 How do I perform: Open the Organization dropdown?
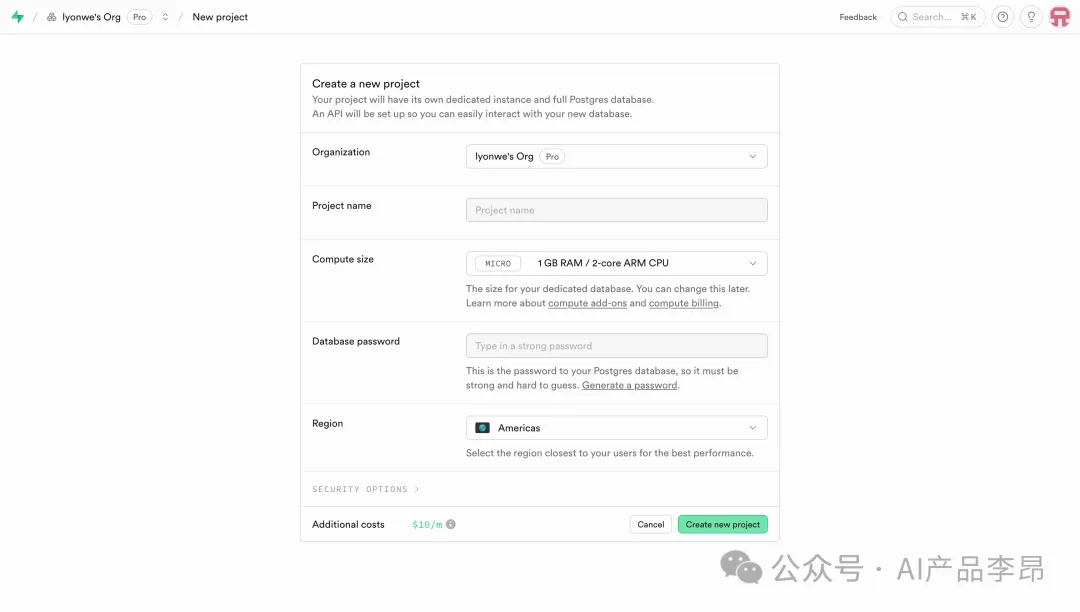616,157
